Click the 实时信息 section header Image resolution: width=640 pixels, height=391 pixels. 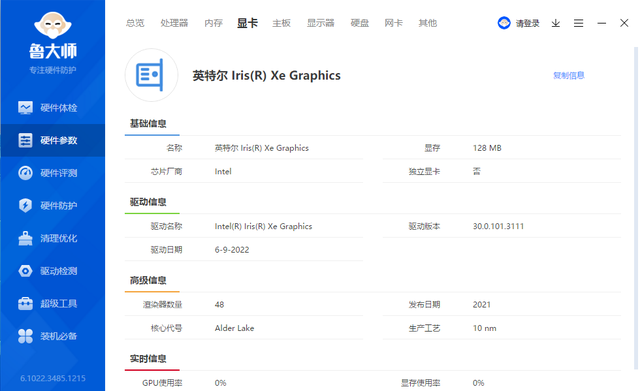click(x=148, y=358)
